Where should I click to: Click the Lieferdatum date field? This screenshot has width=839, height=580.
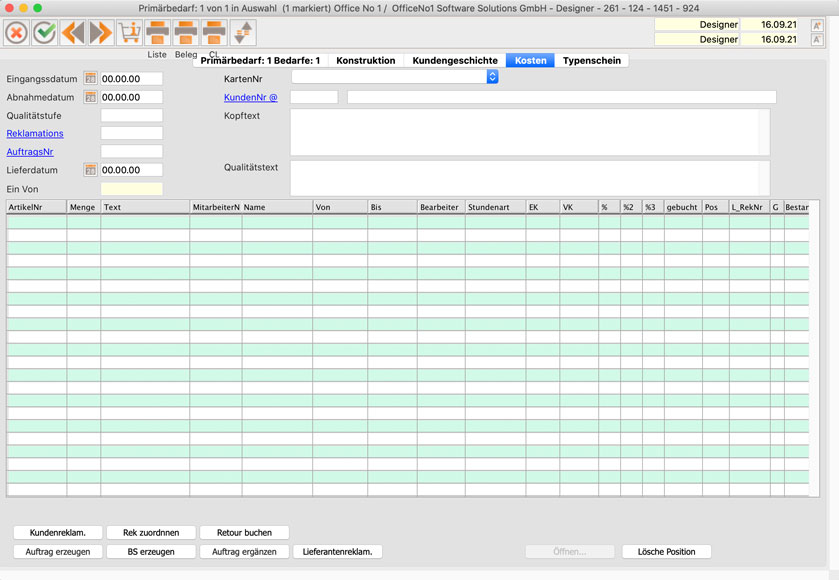(x=132, y=170)
